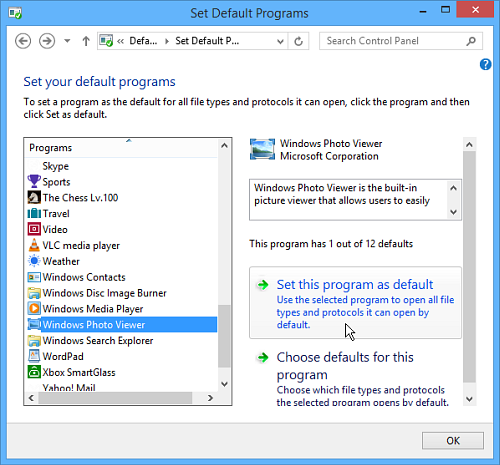The height and width of the screenshot is (465, 500).
Task: Click the WordPad document icon
Action: point(34,356)
